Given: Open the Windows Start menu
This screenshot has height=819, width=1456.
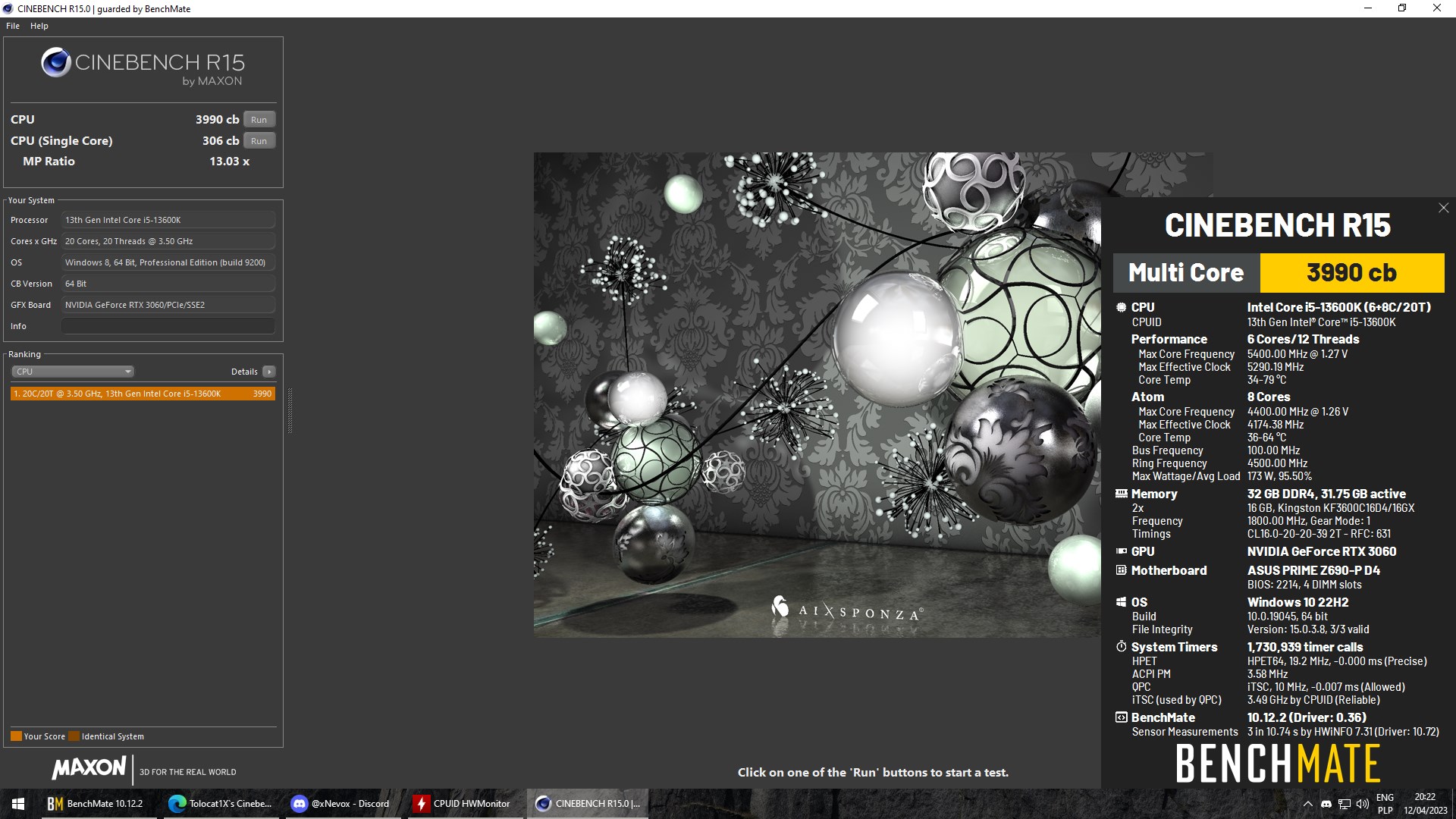Looking at the screenshot, I should click(18, 804).
